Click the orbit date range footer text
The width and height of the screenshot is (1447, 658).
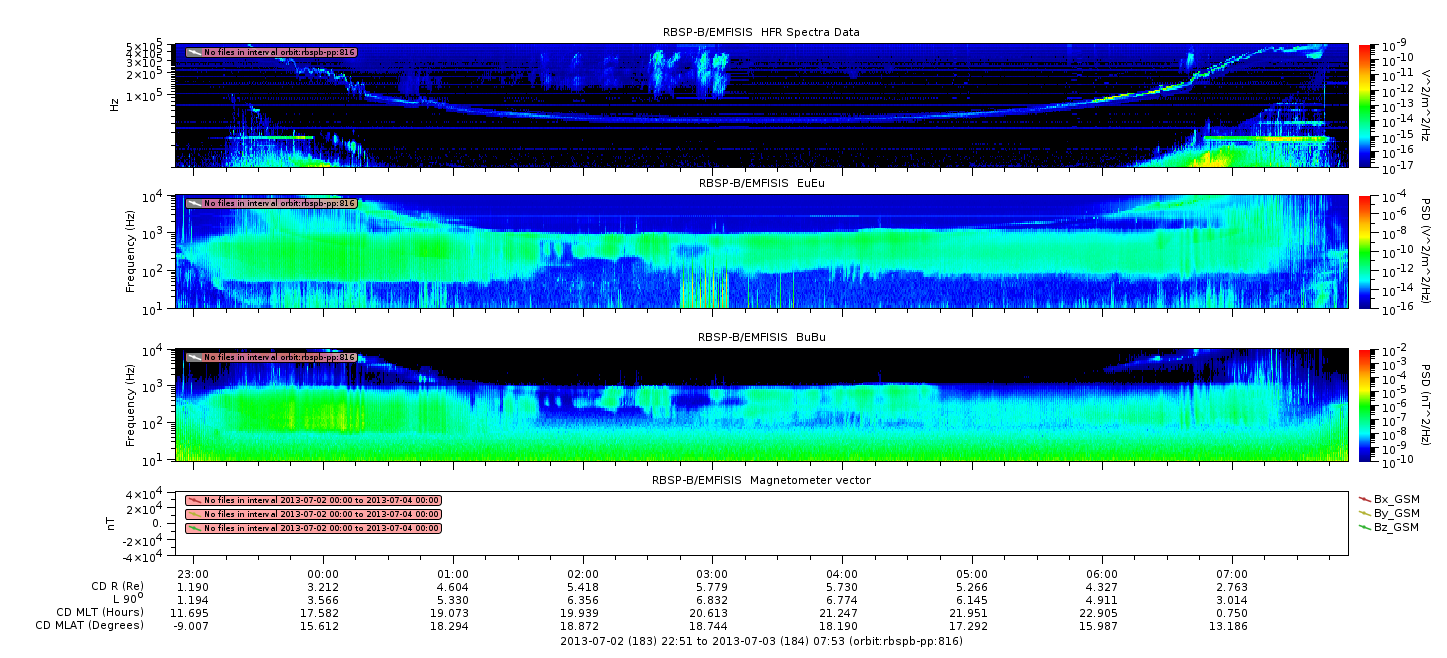(761, 641)
